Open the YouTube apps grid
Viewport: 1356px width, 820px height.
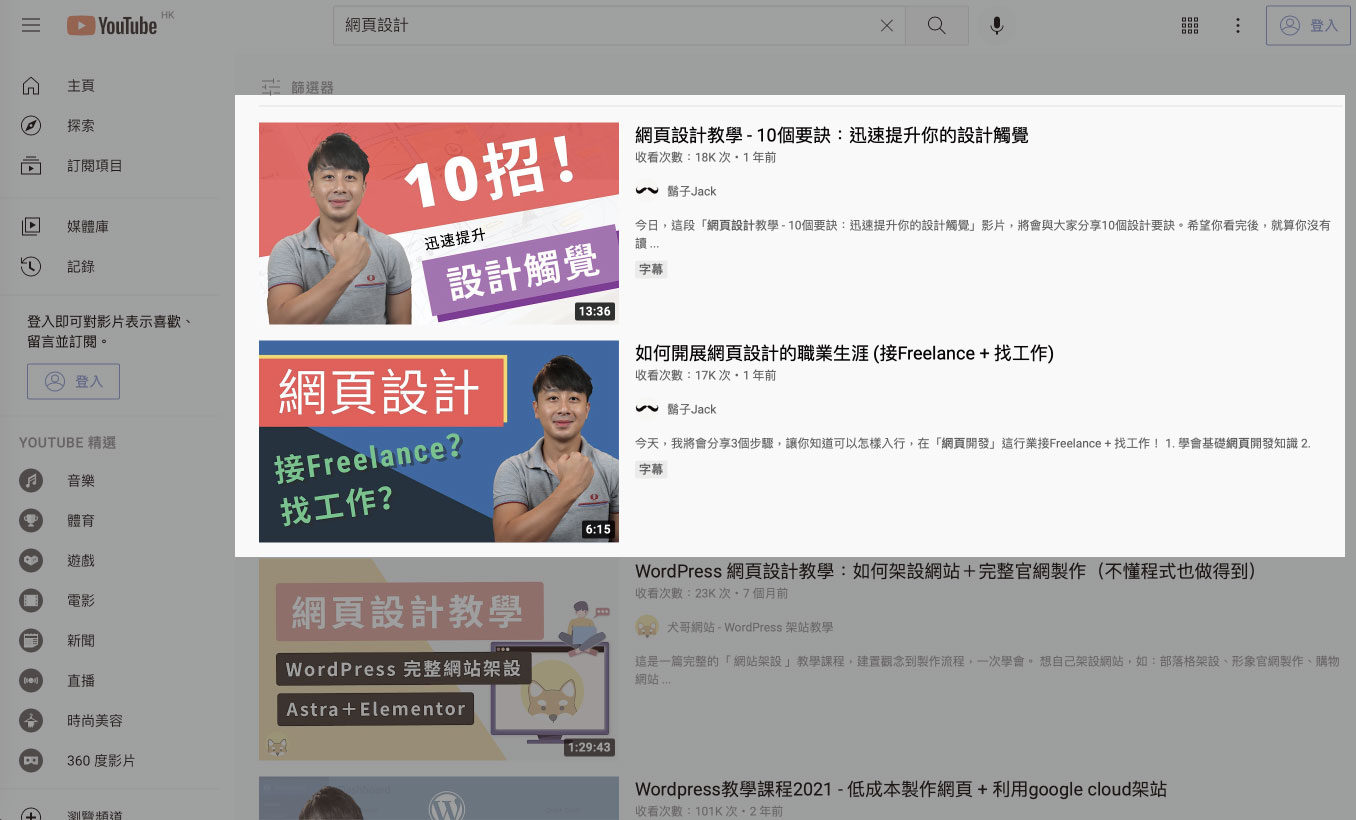pos(1189,26)
